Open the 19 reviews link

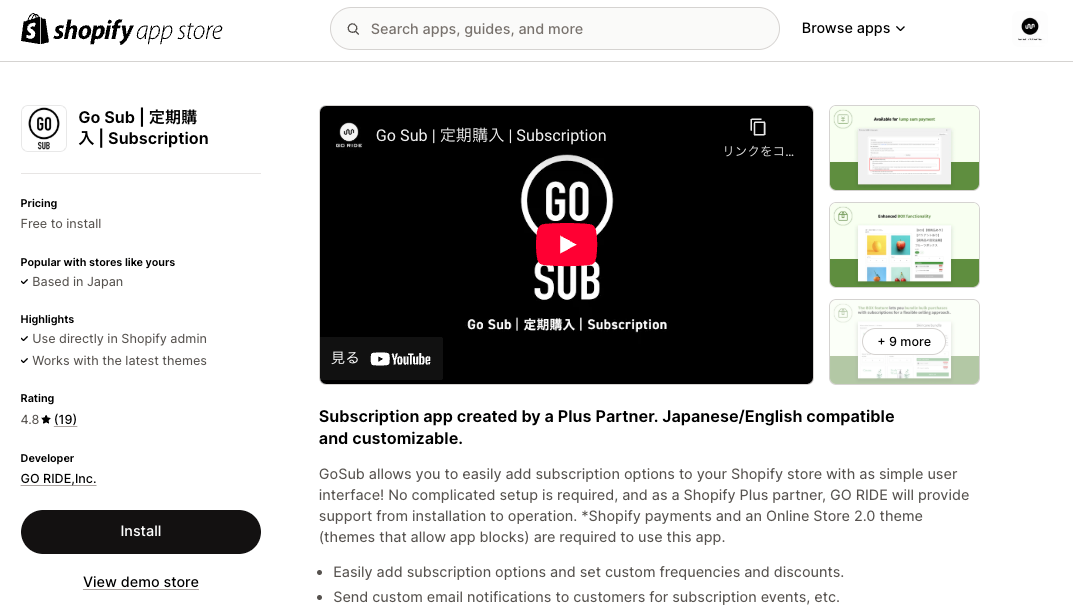tap(65, 420)
